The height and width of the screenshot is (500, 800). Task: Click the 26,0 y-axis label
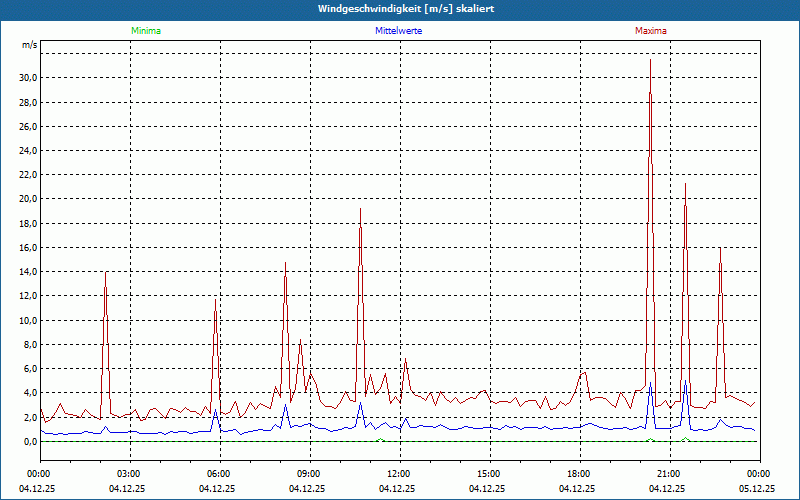(x=28, y=127)
